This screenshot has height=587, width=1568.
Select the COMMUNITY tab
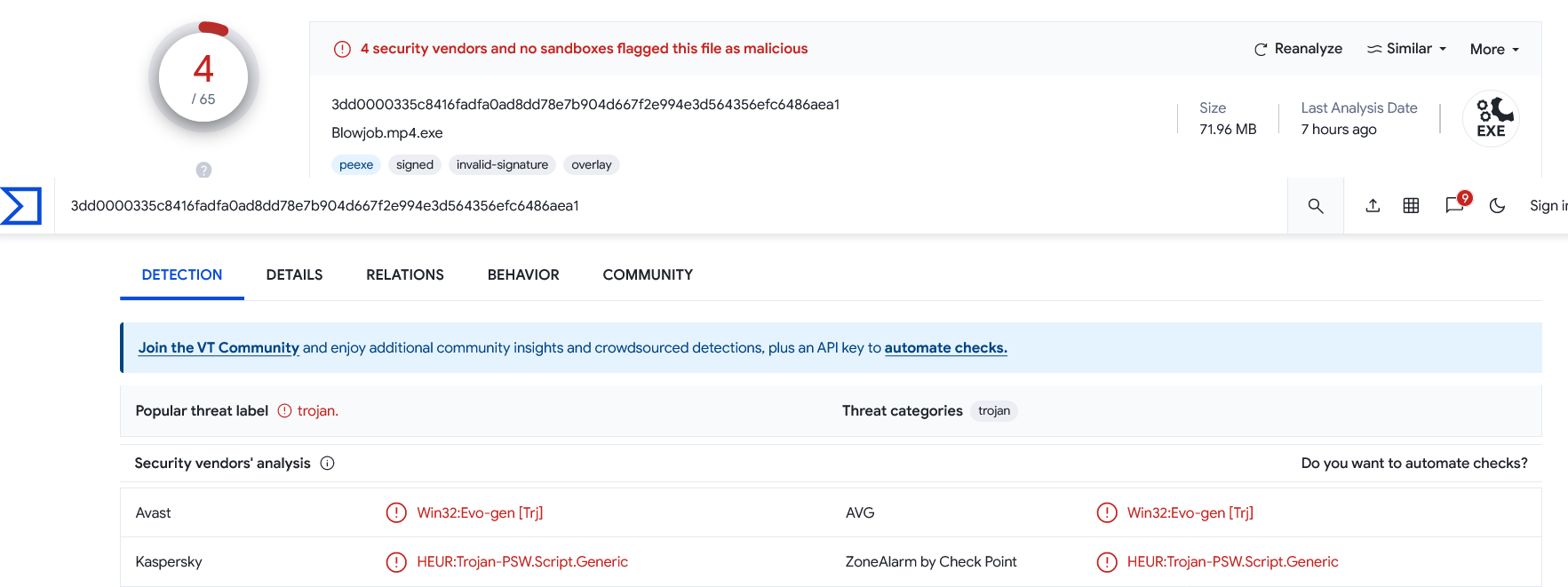point(648,275)
